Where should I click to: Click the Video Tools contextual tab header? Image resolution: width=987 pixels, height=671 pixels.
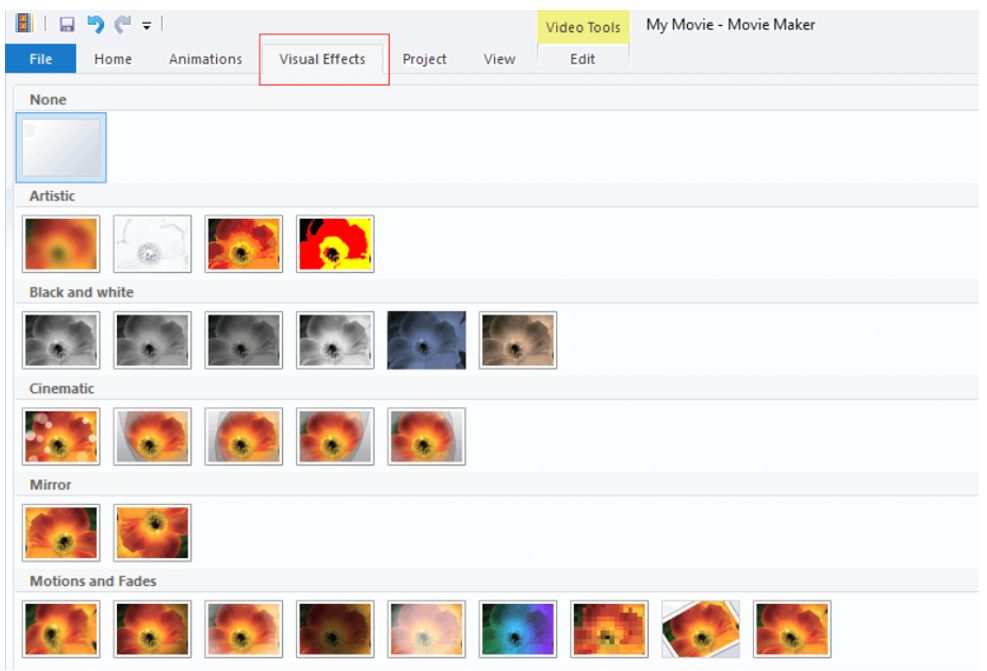tap(583, 27)
